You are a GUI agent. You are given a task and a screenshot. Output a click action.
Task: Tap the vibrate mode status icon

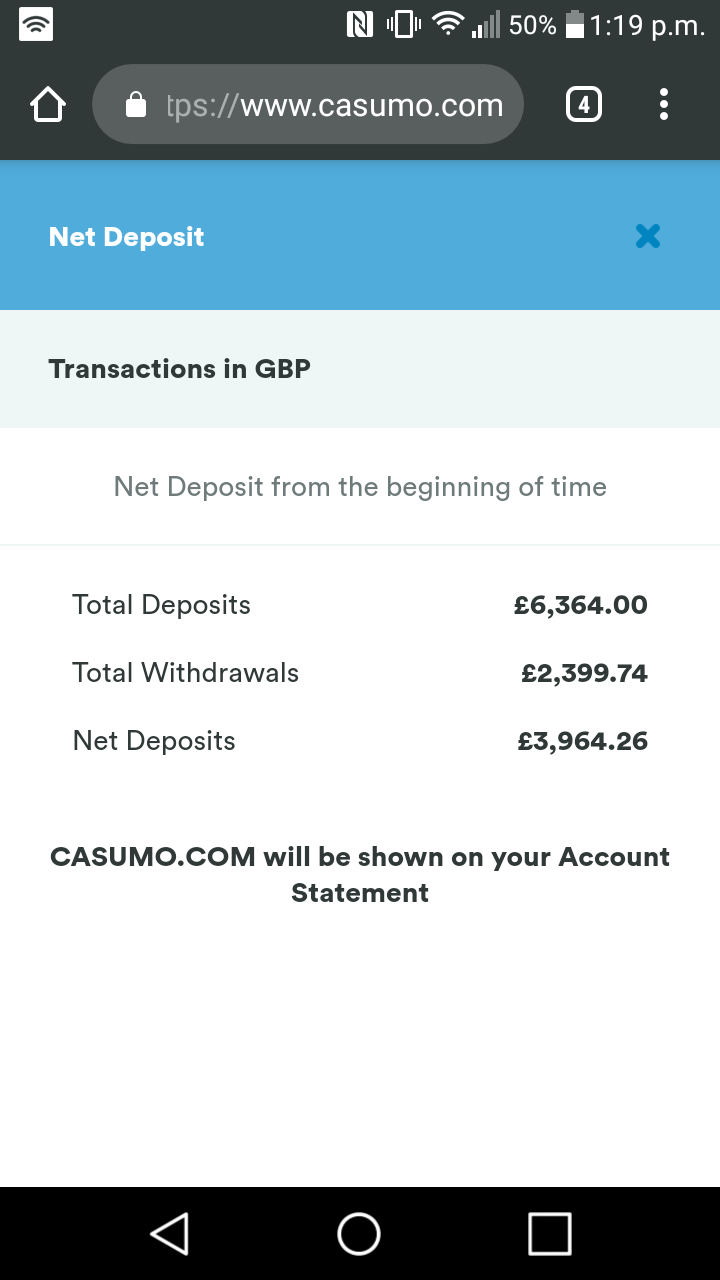tap(404, 25)
